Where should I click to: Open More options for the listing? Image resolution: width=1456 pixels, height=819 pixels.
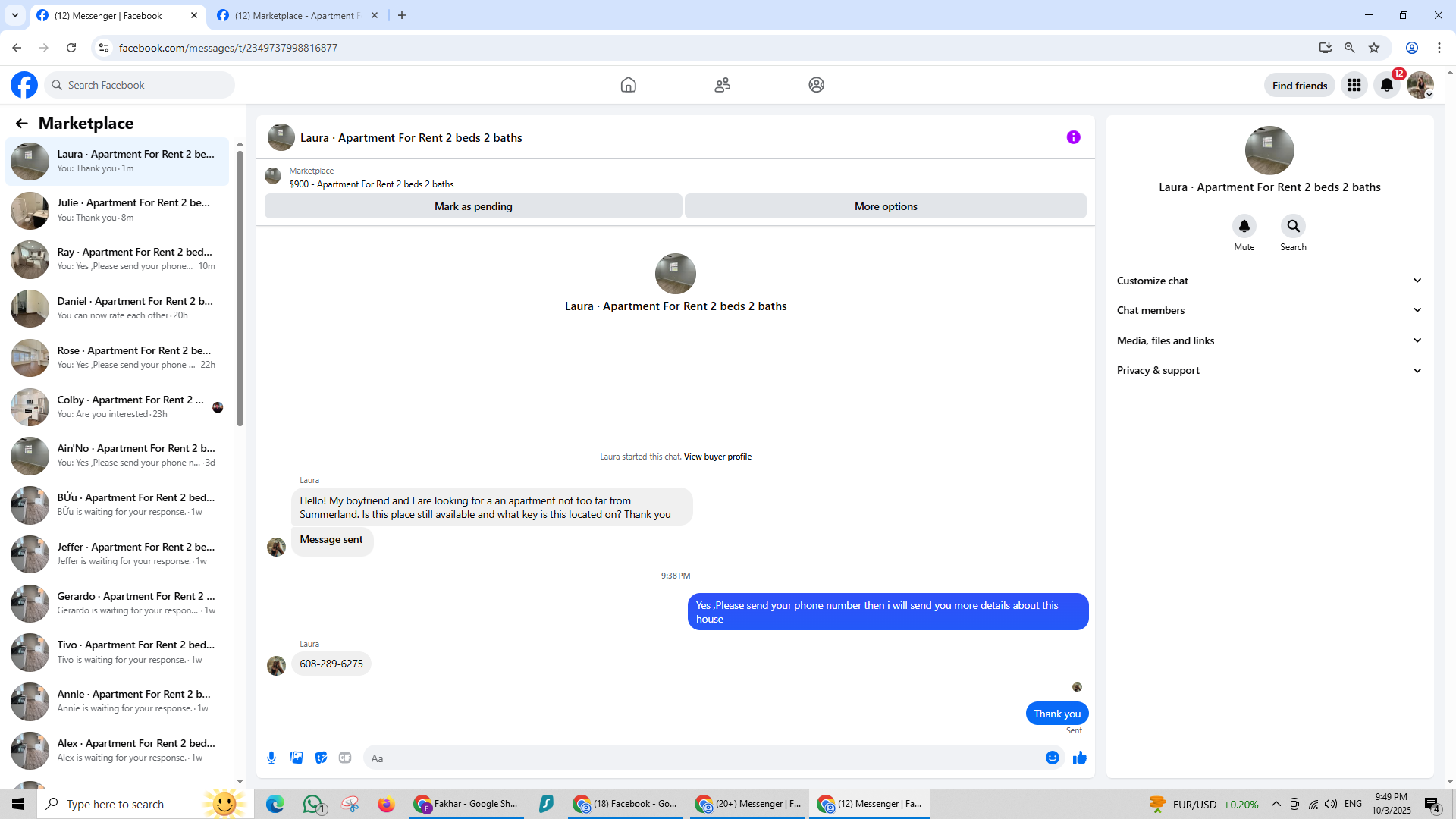coord(886,206)
